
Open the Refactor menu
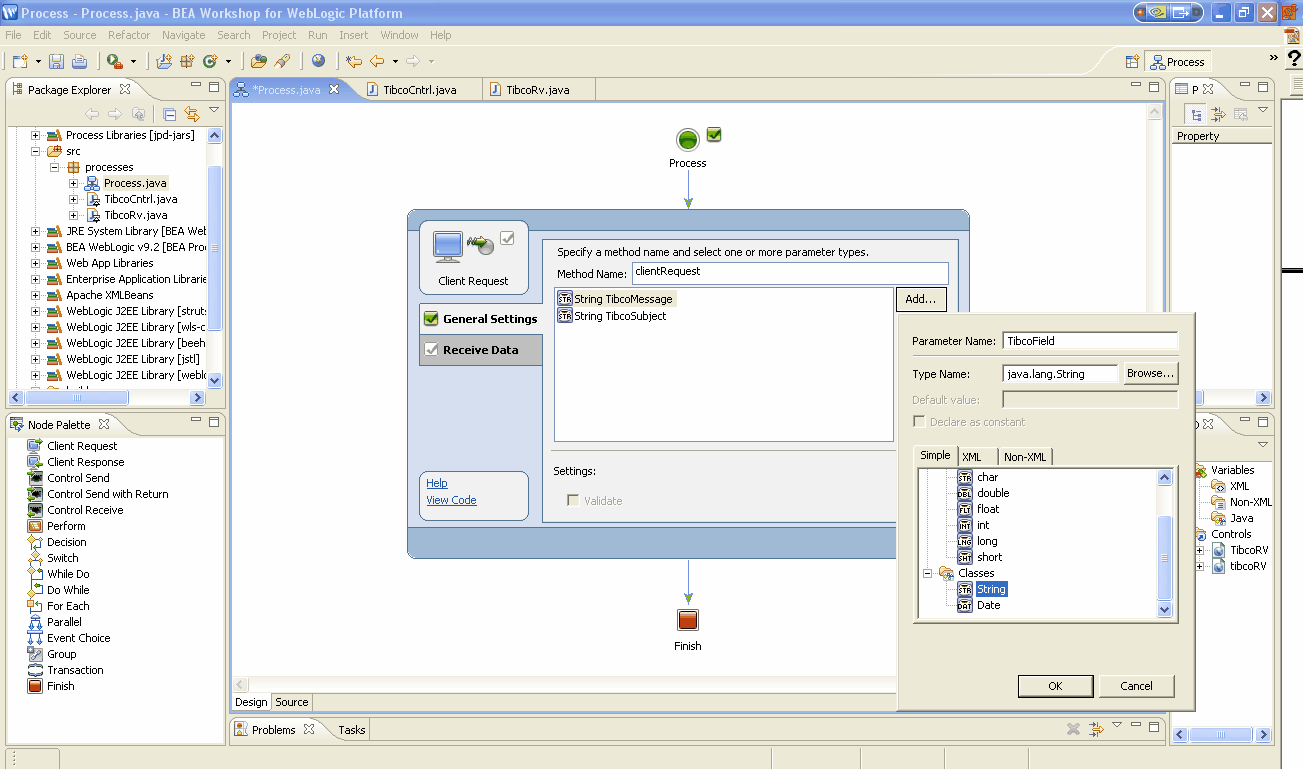[x=129, y=35]
